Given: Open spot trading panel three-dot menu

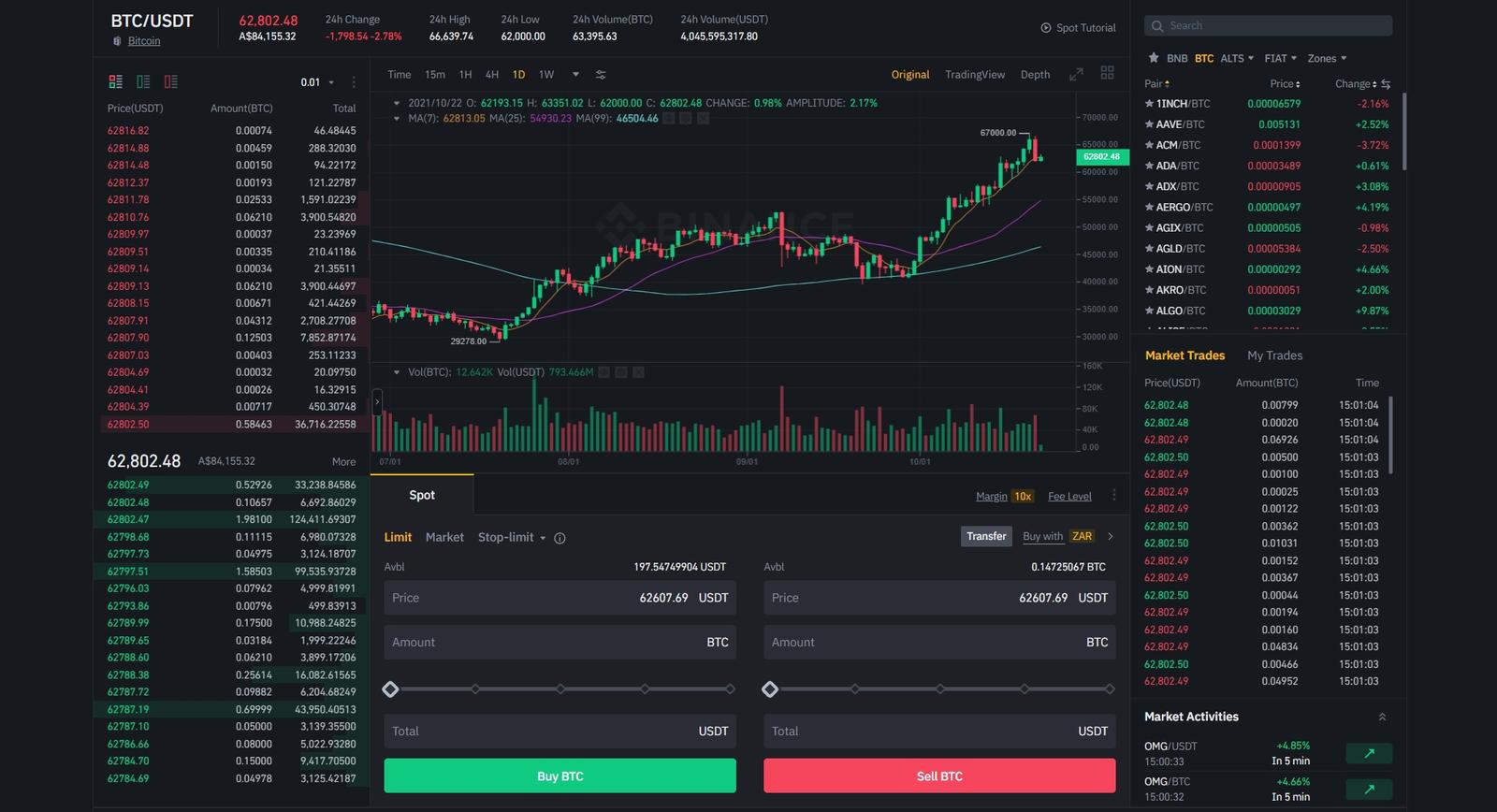Looking at the screenshot, I should click(1113, 496).
